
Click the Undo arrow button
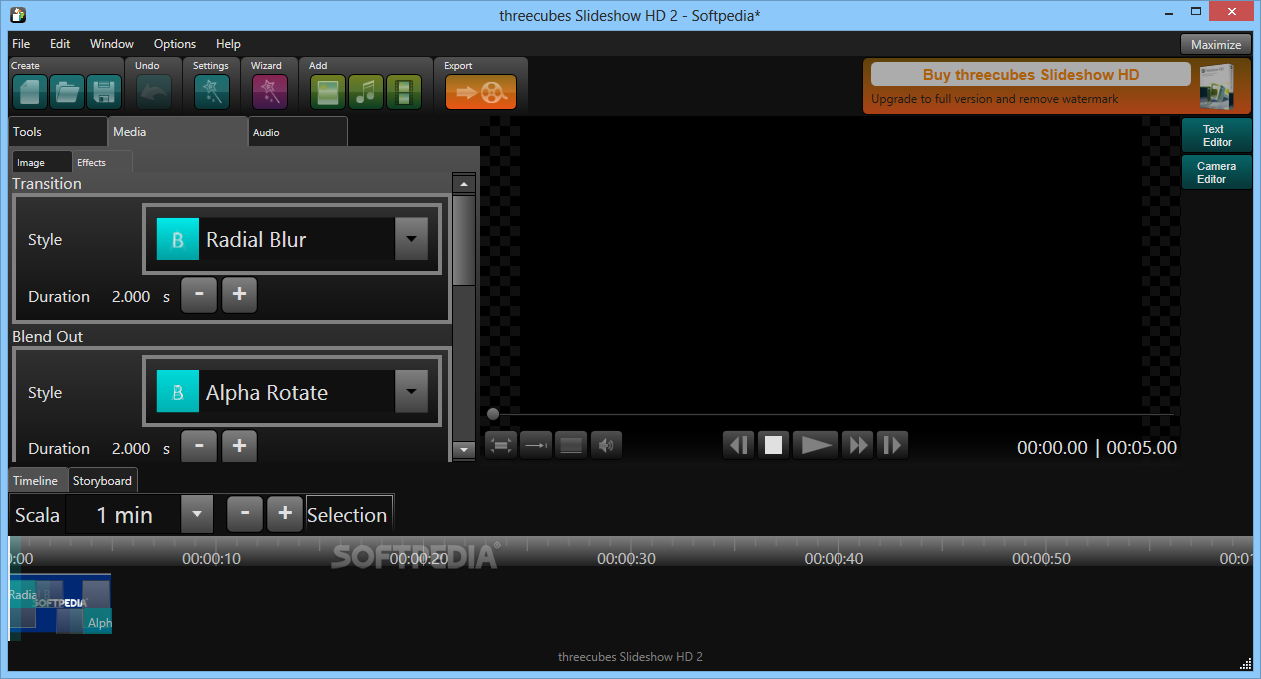153,92
